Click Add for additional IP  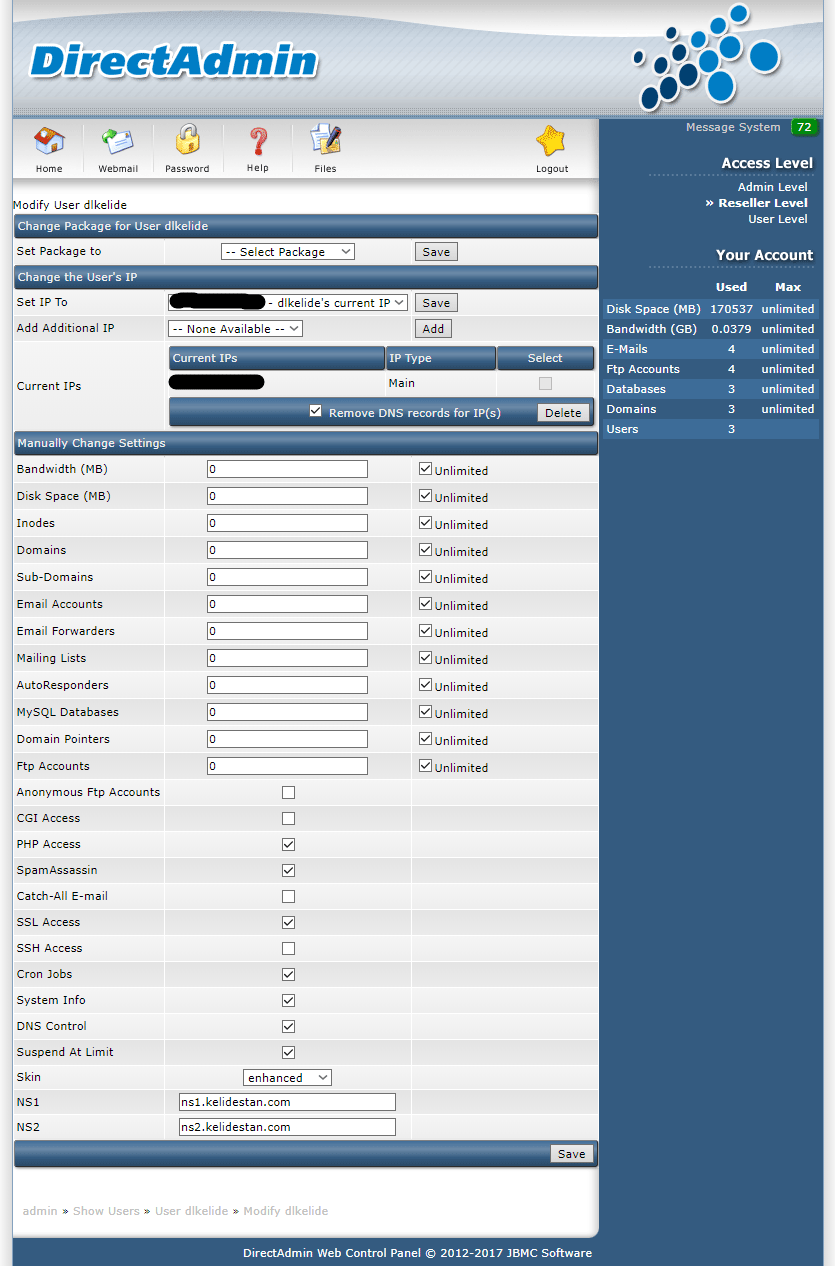pos(433,328)
